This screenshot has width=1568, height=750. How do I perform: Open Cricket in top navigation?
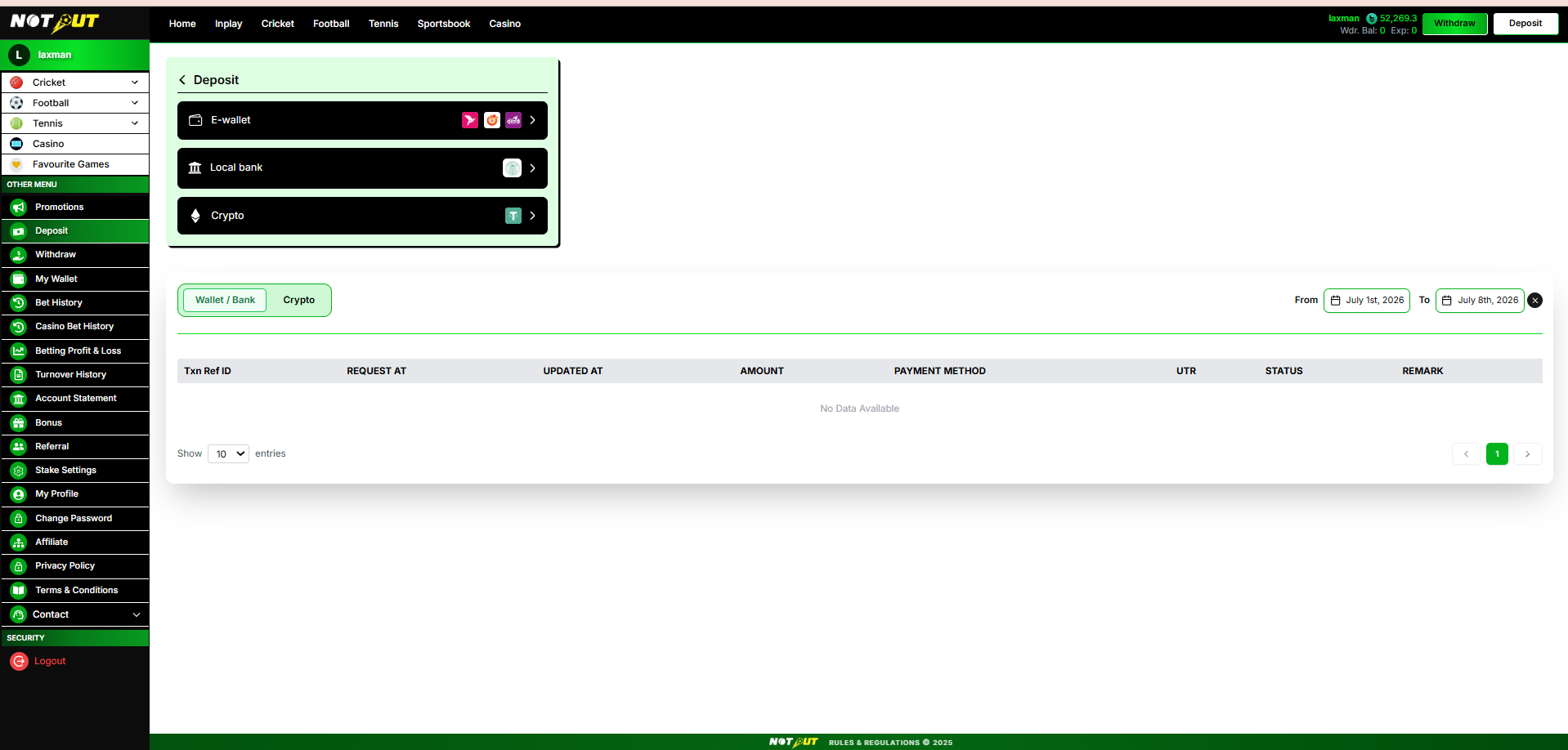[x=278, y=24]
